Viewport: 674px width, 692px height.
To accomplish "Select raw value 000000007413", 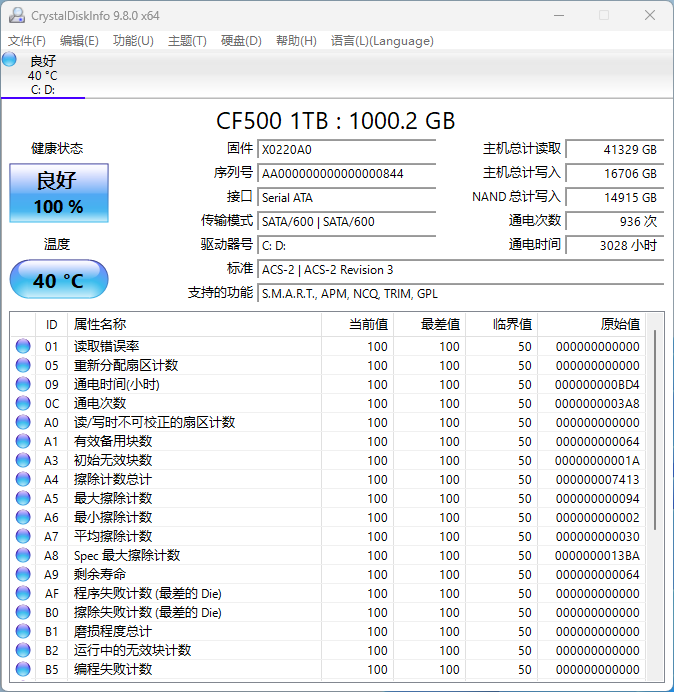I will [x=597, y=479].
